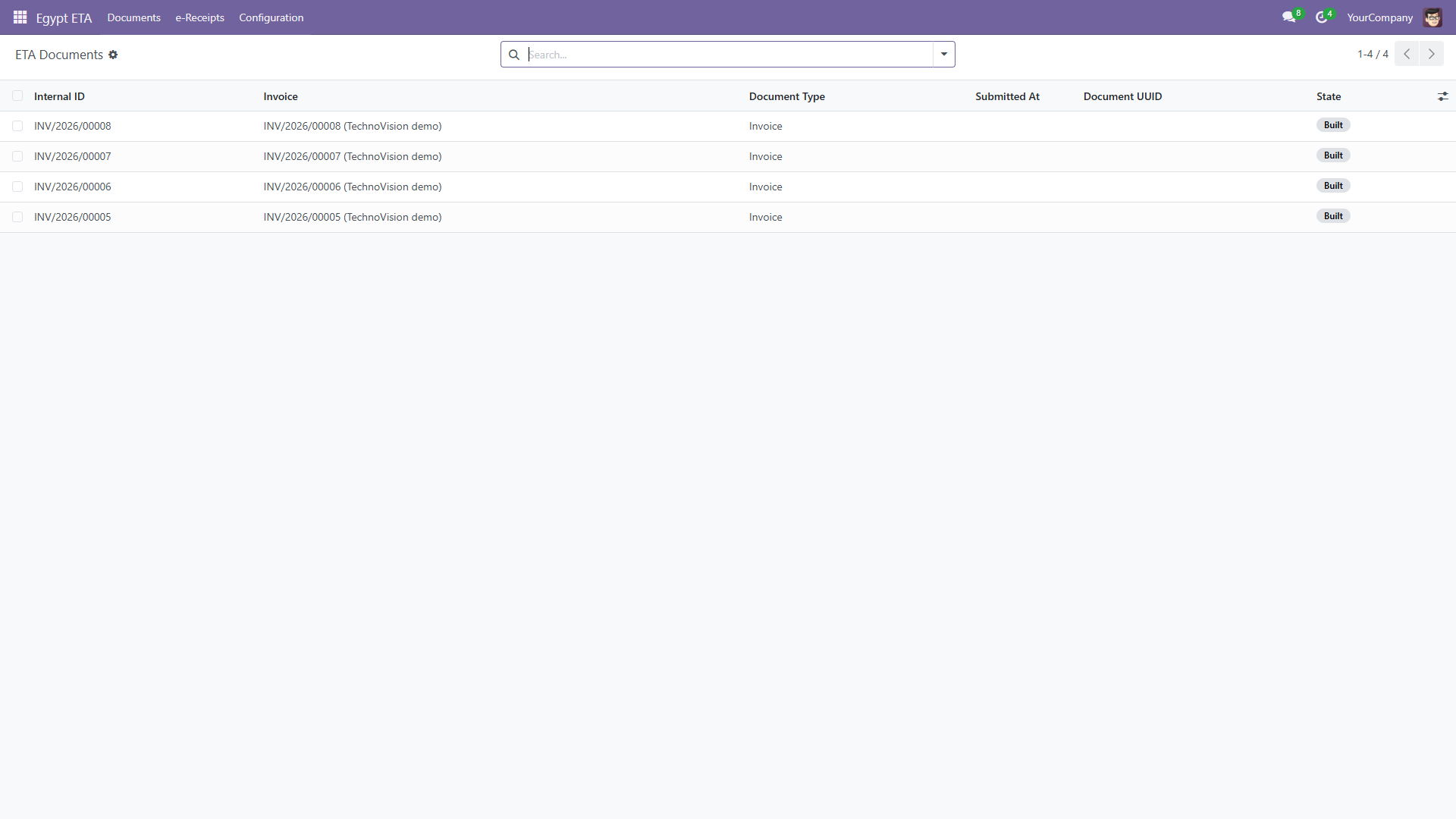
Task: Open the e-Receipts menu
Action: coord(199,17)
